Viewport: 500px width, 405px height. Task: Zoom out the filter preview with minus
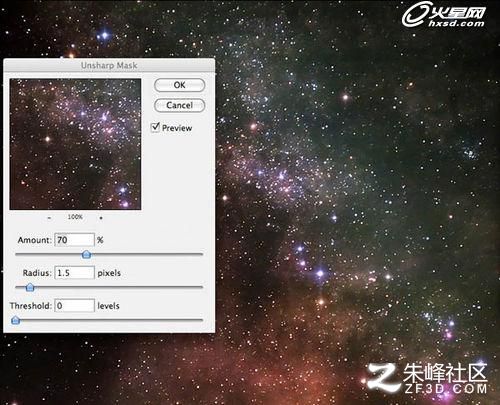pos(49,218)
